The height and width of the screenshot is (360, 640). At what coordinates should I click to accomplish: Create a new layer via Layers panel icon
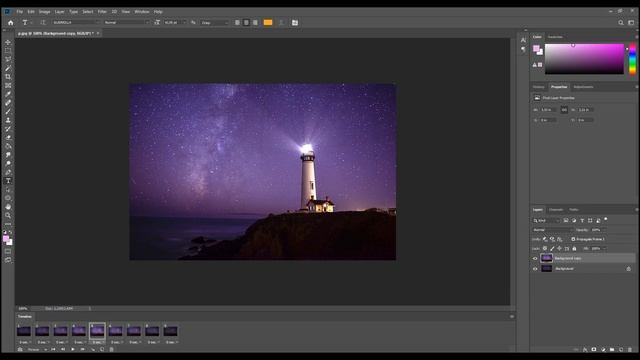click(621, 349)
